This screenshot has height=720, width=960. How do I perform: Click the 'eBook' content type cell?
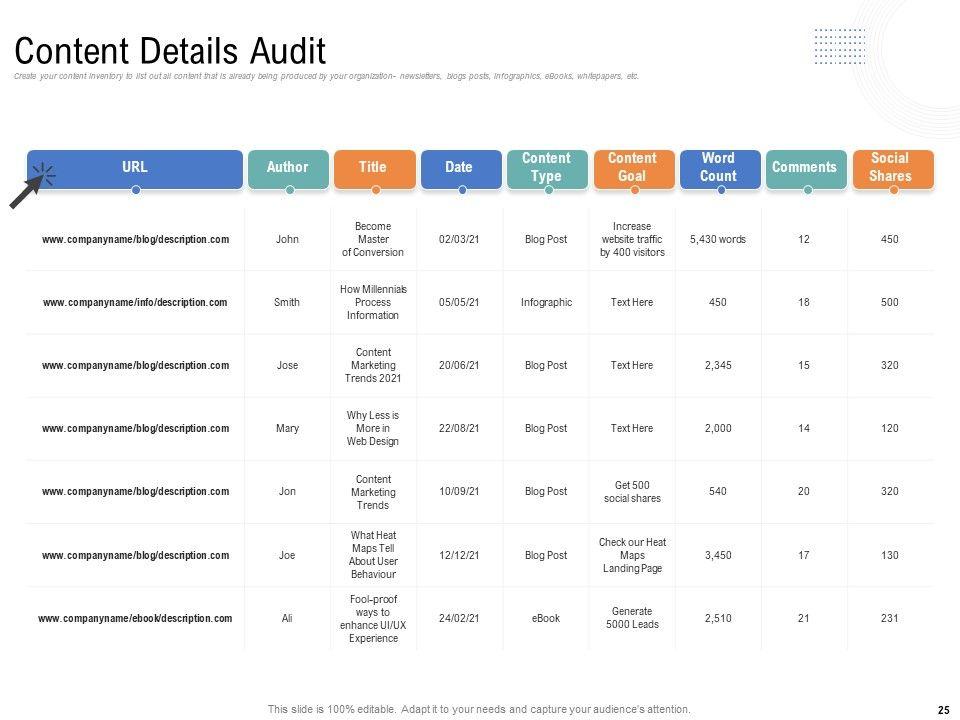(546, 618)
